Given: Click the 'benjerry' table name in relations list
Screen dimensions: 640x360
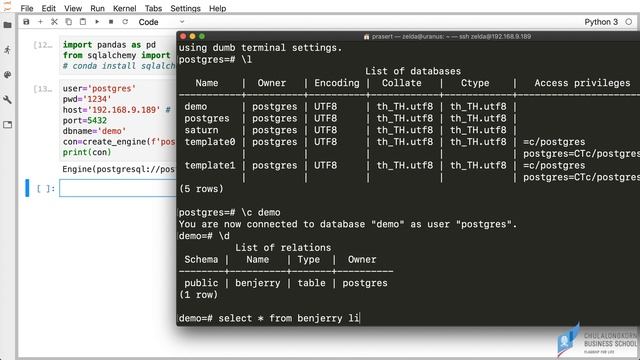Looking at the screenshot, I should click(258, 283).
